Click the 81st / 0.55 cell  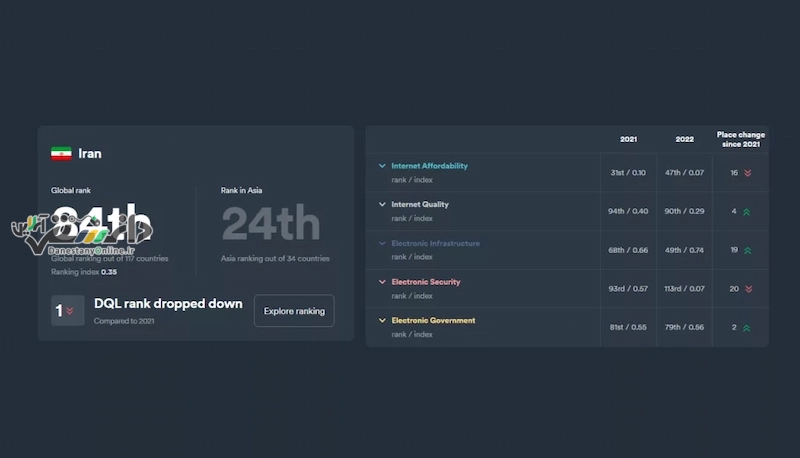pyautogui.click(x=628, y=327)
